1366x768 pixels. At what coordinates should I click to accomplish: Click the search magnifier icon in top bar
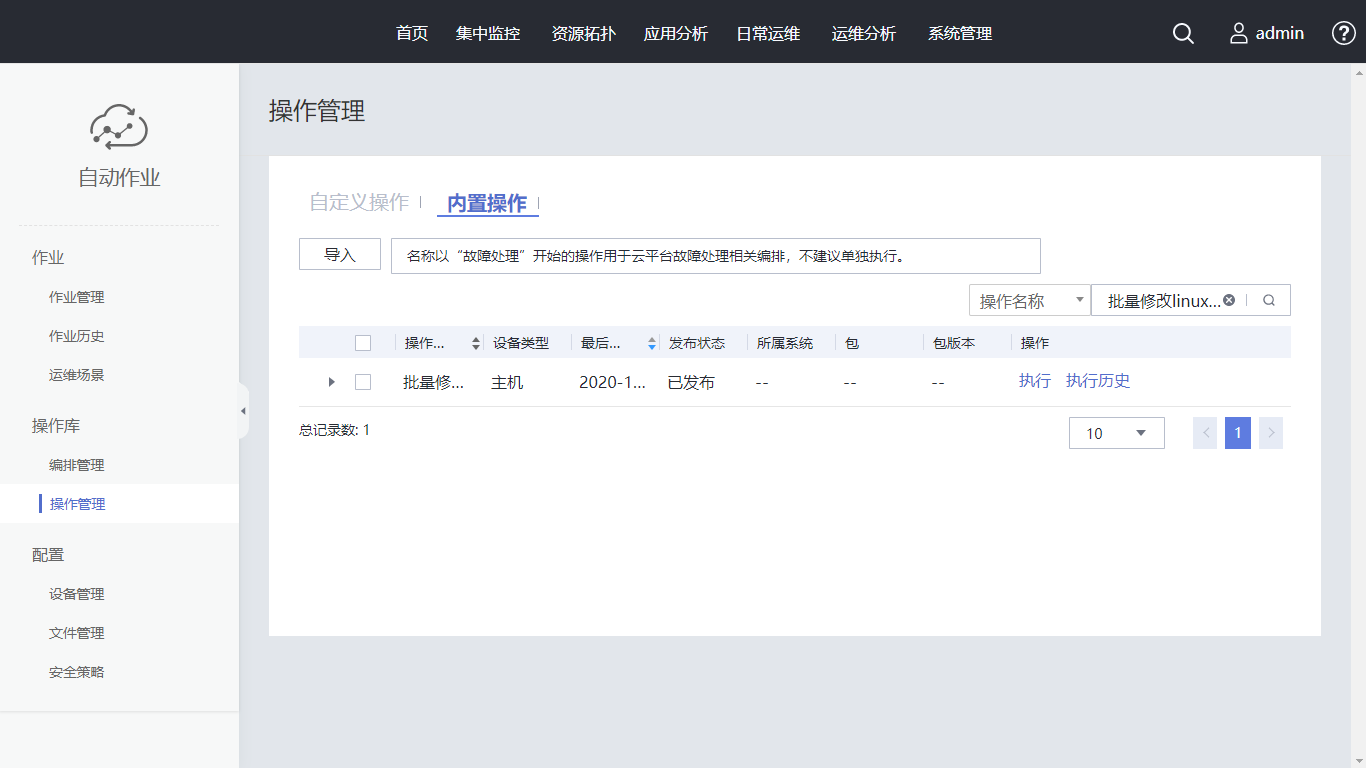point(1183,33)
